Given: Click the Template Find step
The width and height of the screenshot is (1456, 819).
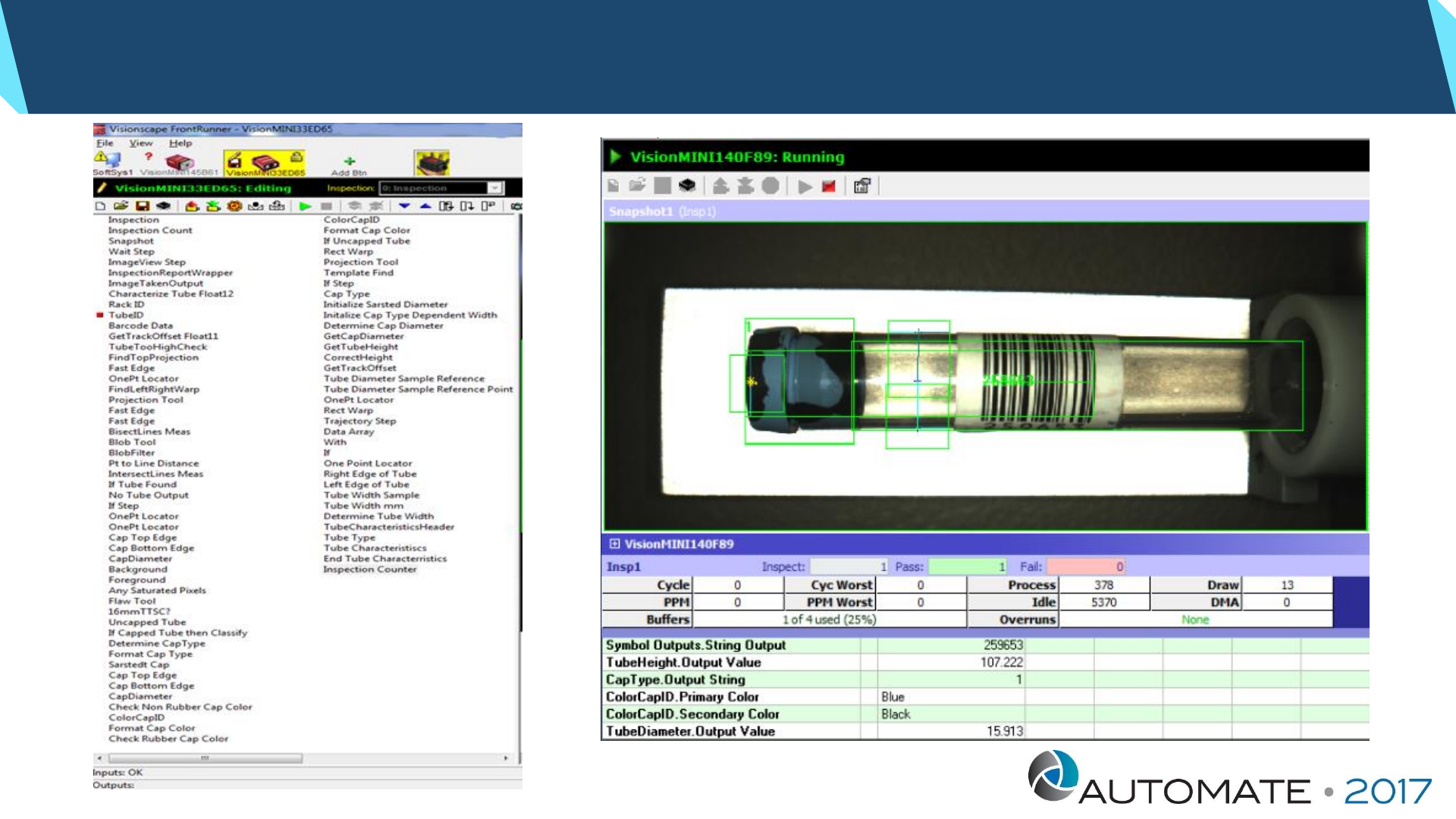Looking at the screenshot, I should [358, 273].
